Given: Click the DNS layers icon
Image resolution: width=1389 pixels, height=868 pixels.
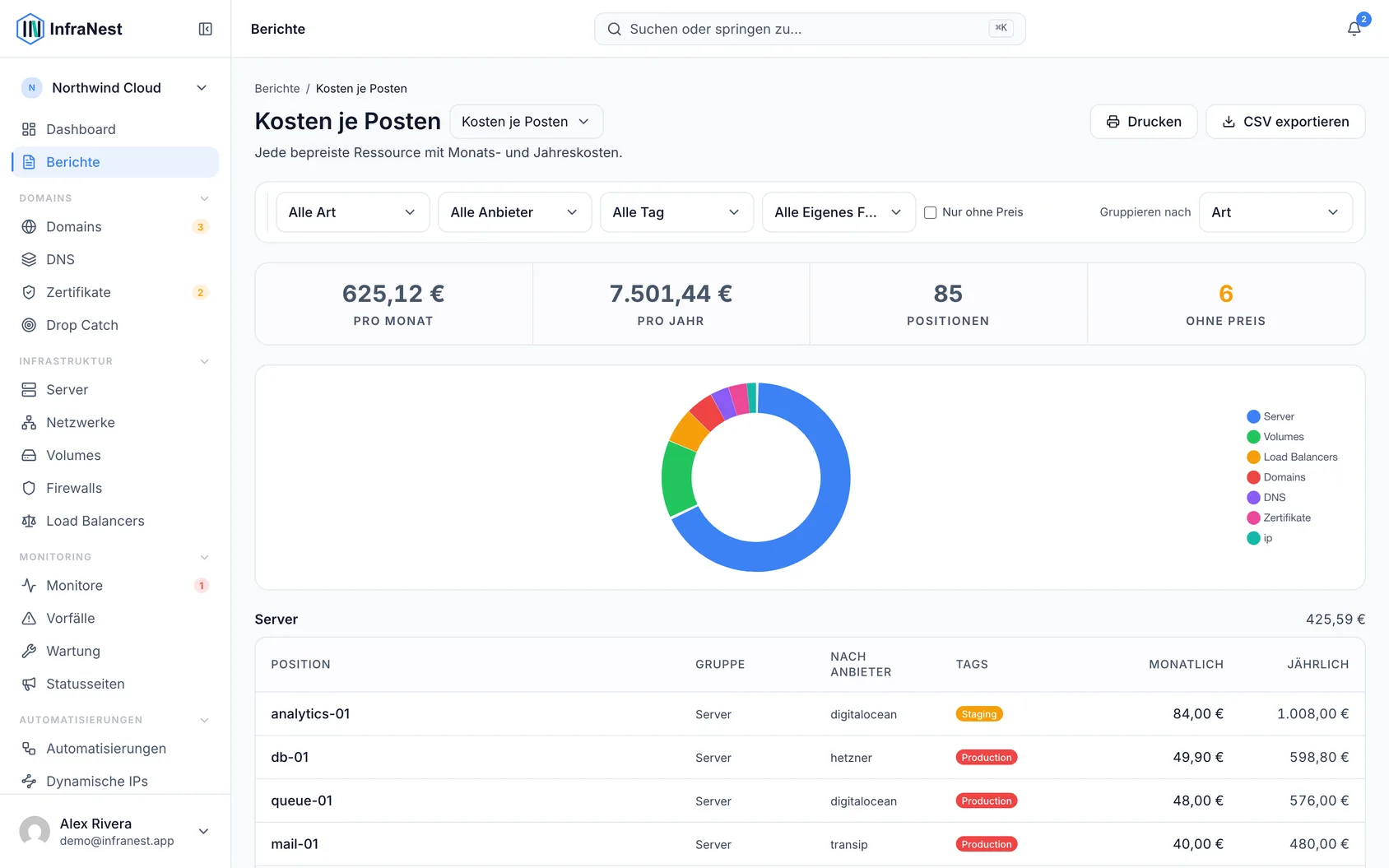Looking at the screenshot, I should (x=29, y=259).
